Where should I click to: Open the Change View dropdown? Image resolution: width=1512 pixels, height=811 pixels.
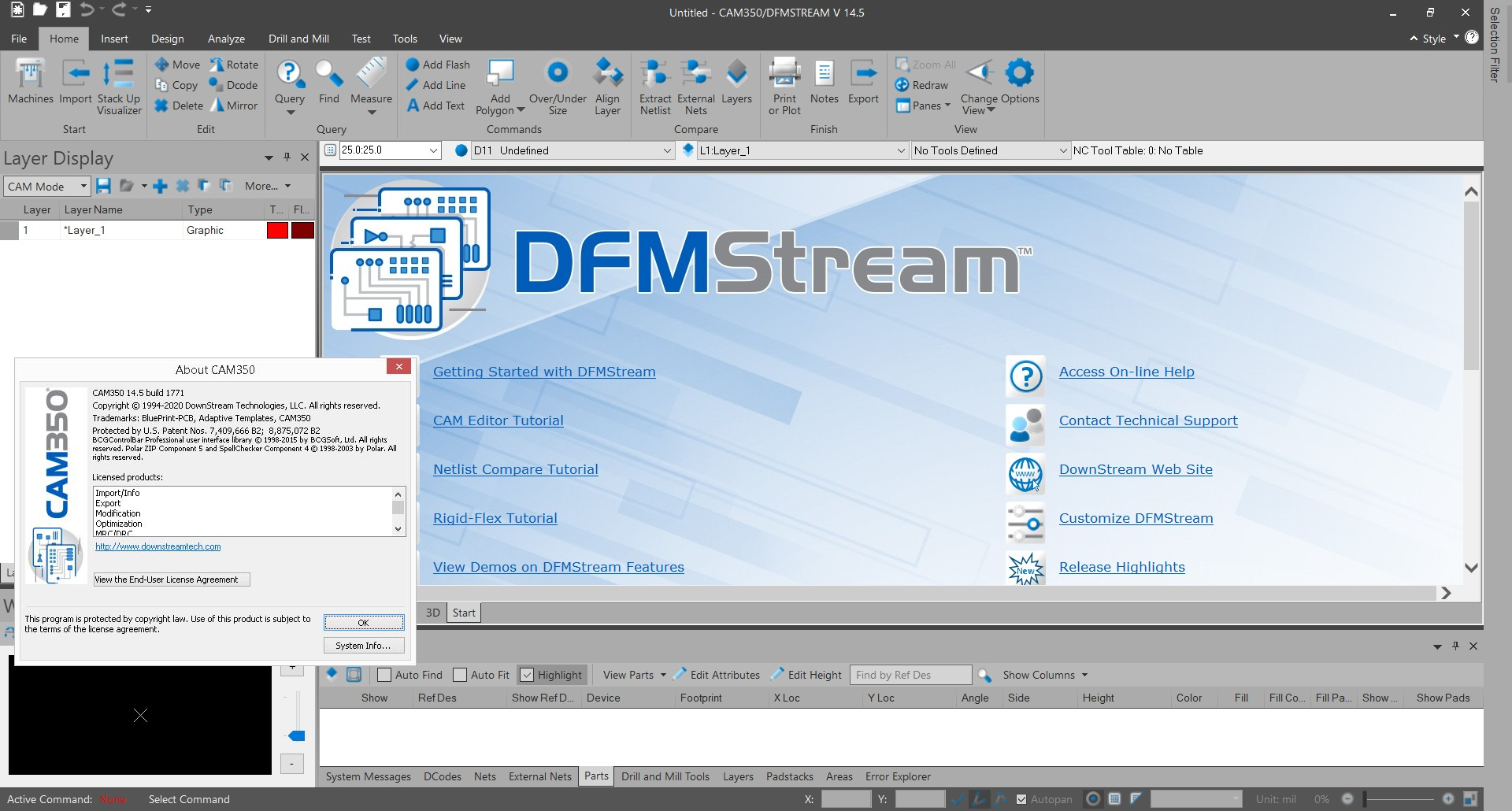(991, 110)
